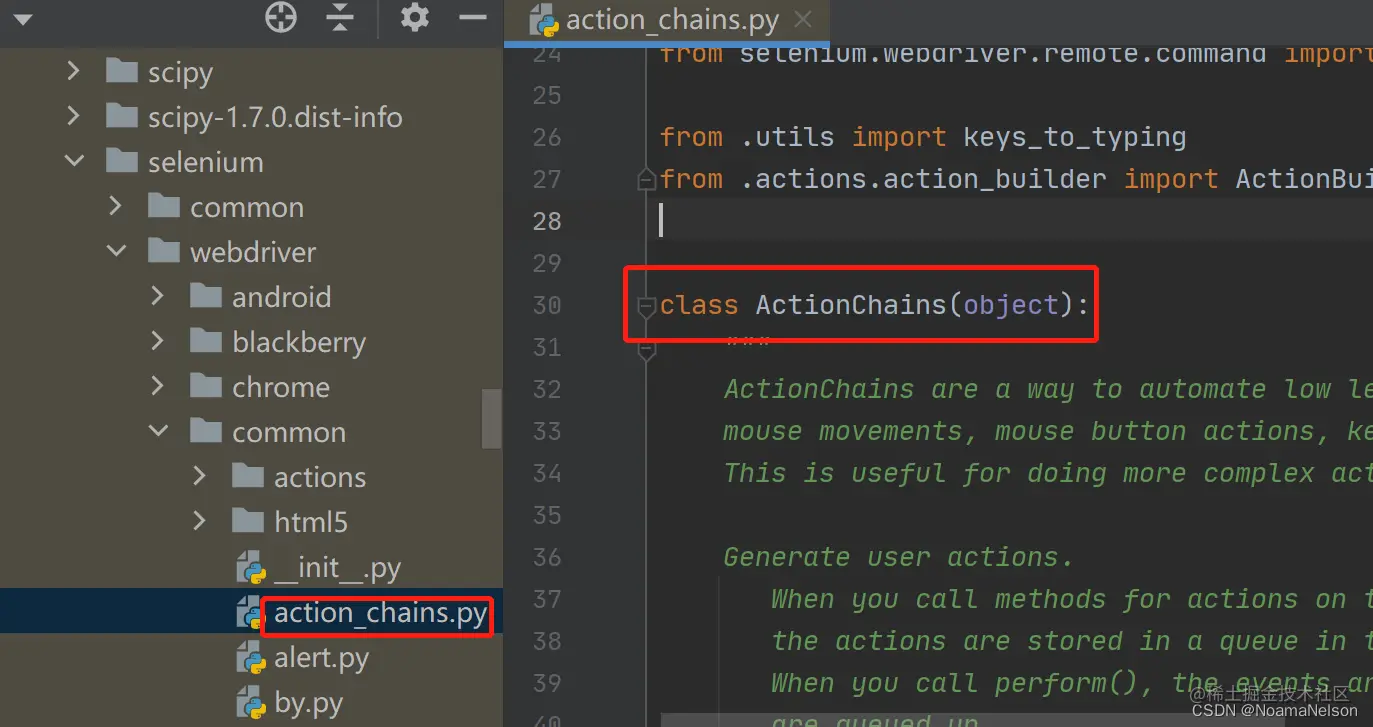Select the blackberry tree item
This screenshot has height=727, width=1373.
point(299,342)
